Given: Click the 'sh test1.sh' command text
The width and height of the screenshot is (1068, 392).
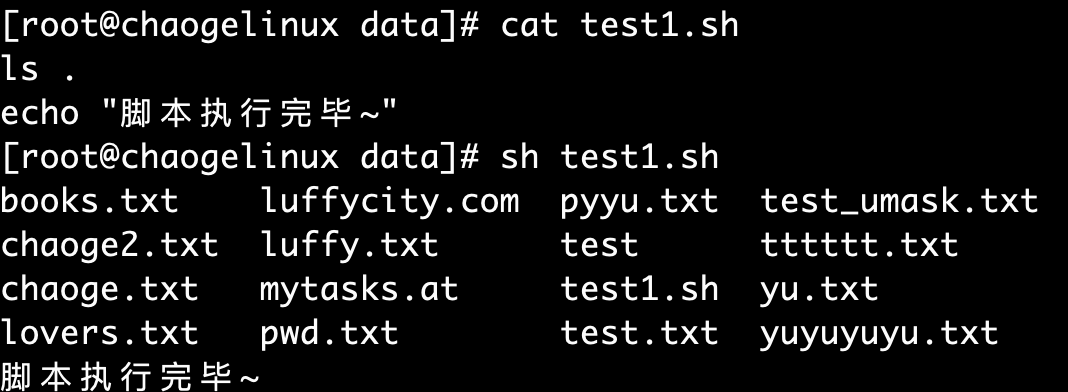Looking at the screenshot, I should [610, 157].
